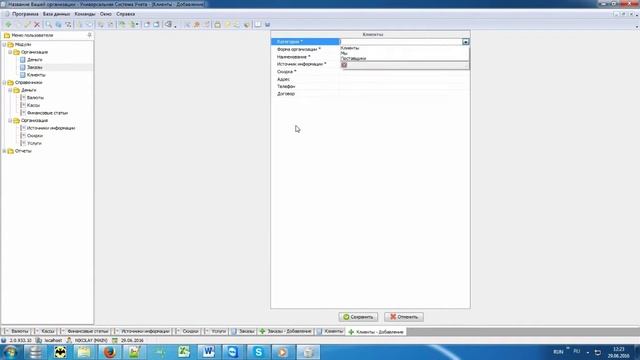Switch to the Финансовые статьи bottom tab
Screen dimensions: 640x360
pos(85,331)
